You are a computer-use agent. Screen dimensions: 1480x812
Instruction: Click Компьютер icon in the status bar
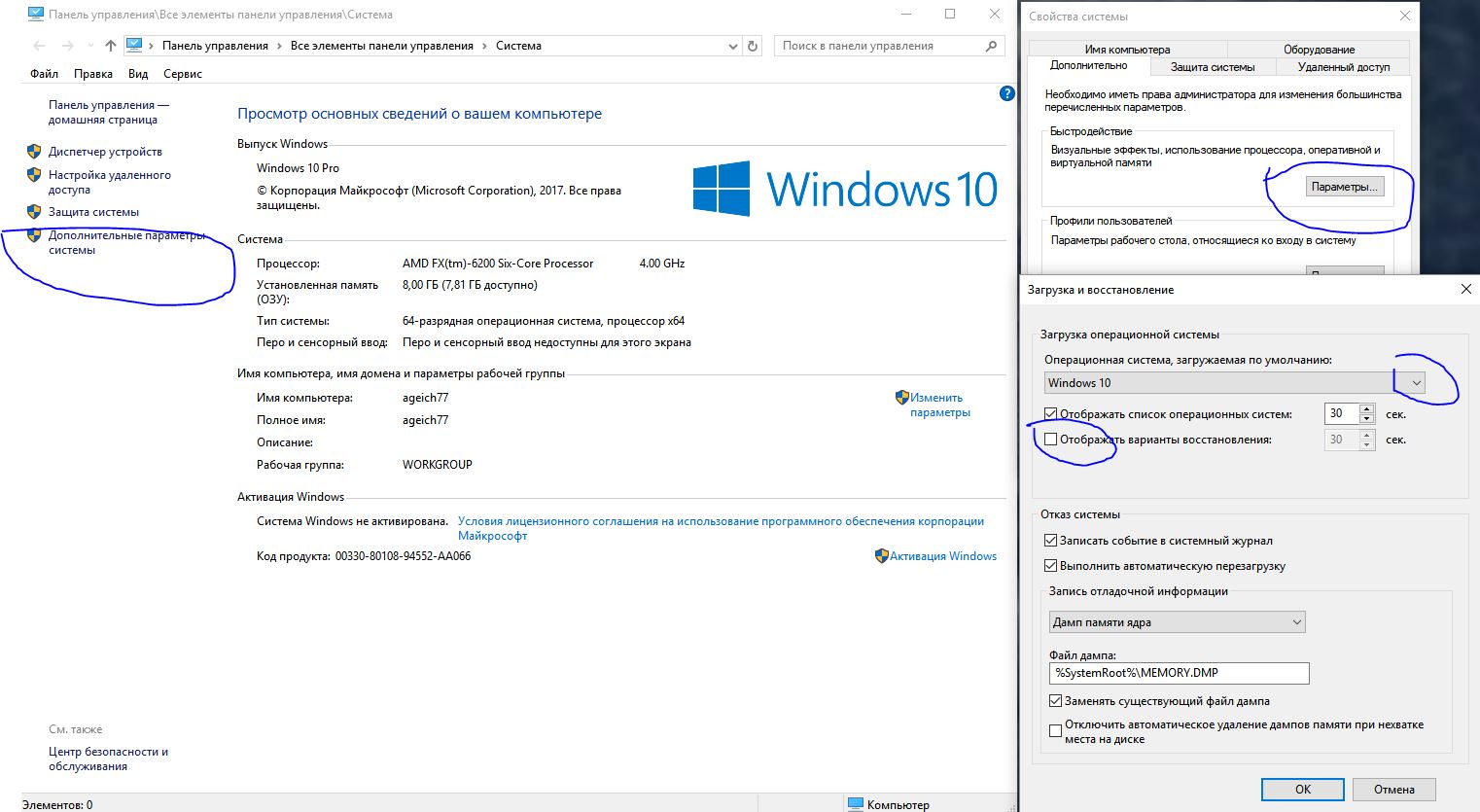[x=856, y=804]
